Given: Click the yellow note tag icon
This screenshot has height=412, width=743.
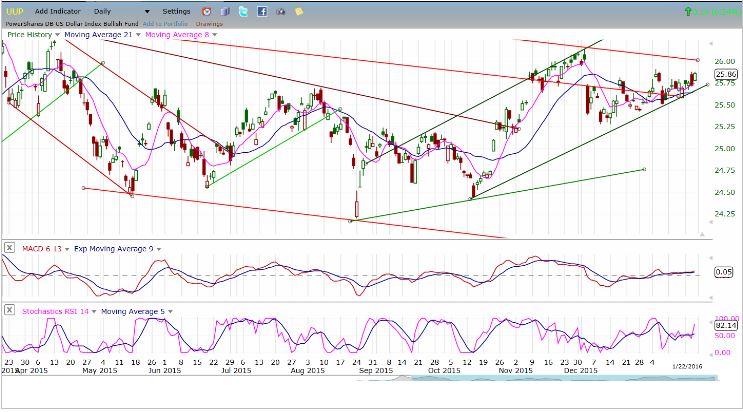Looking at the screenshot, I should (x=299, y=11).
